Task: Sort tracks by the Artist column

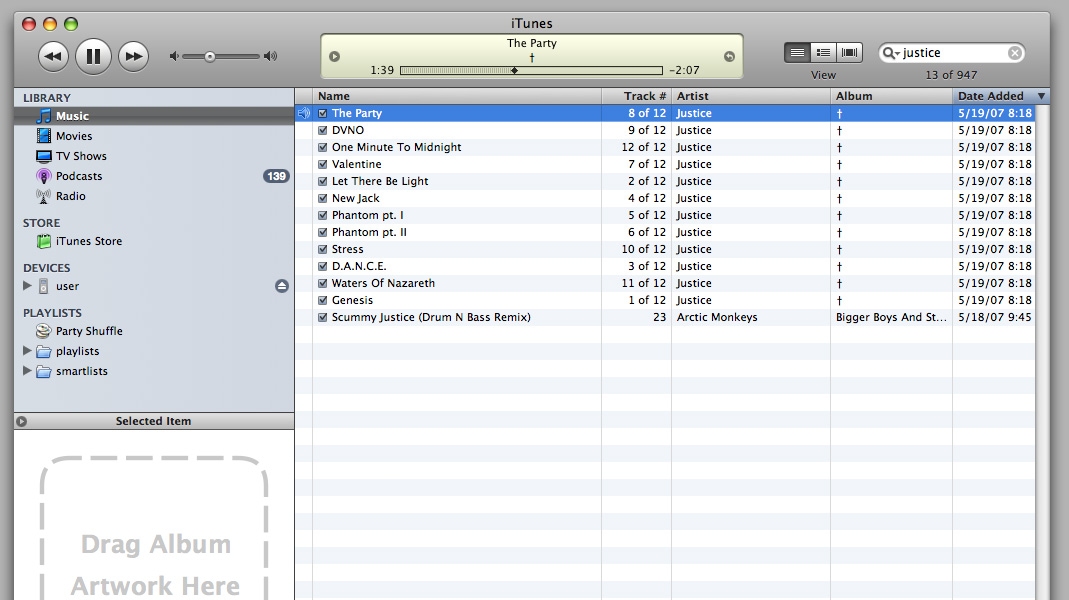Action: point(694,95)
